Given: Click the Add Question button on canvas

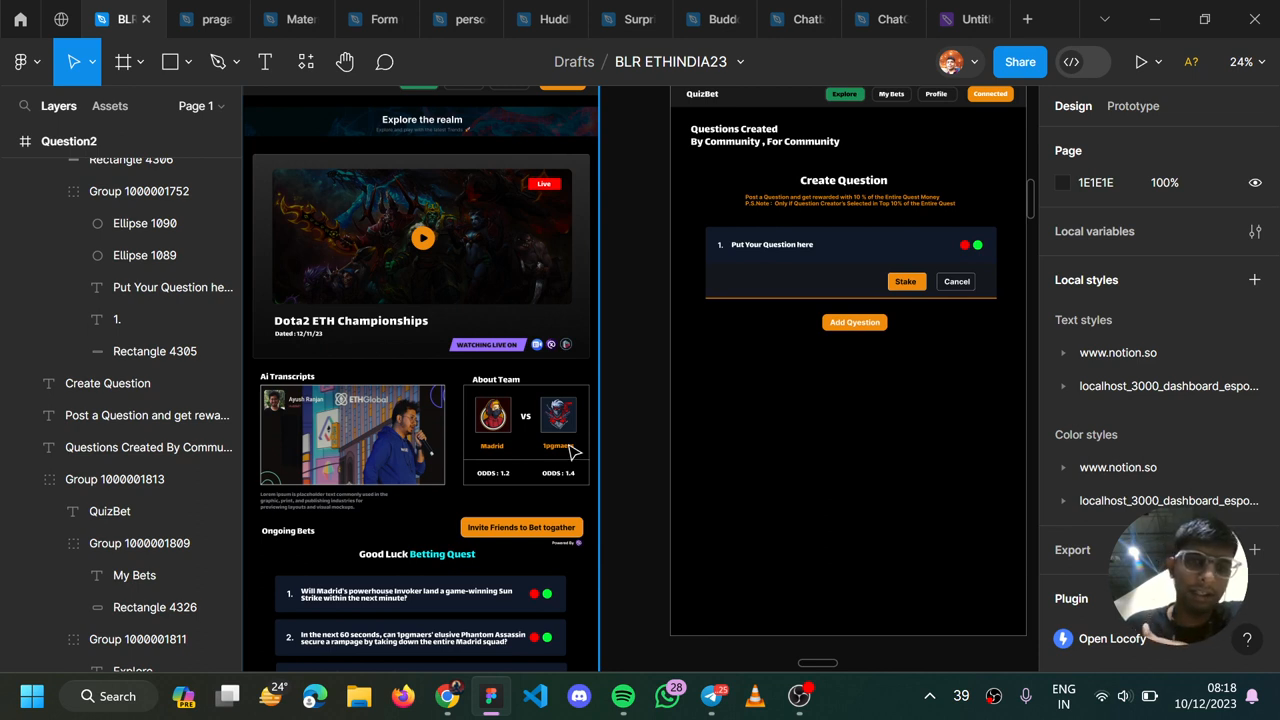Looking at the screenshot, I should pyautogui.click(x=855, y=322).
